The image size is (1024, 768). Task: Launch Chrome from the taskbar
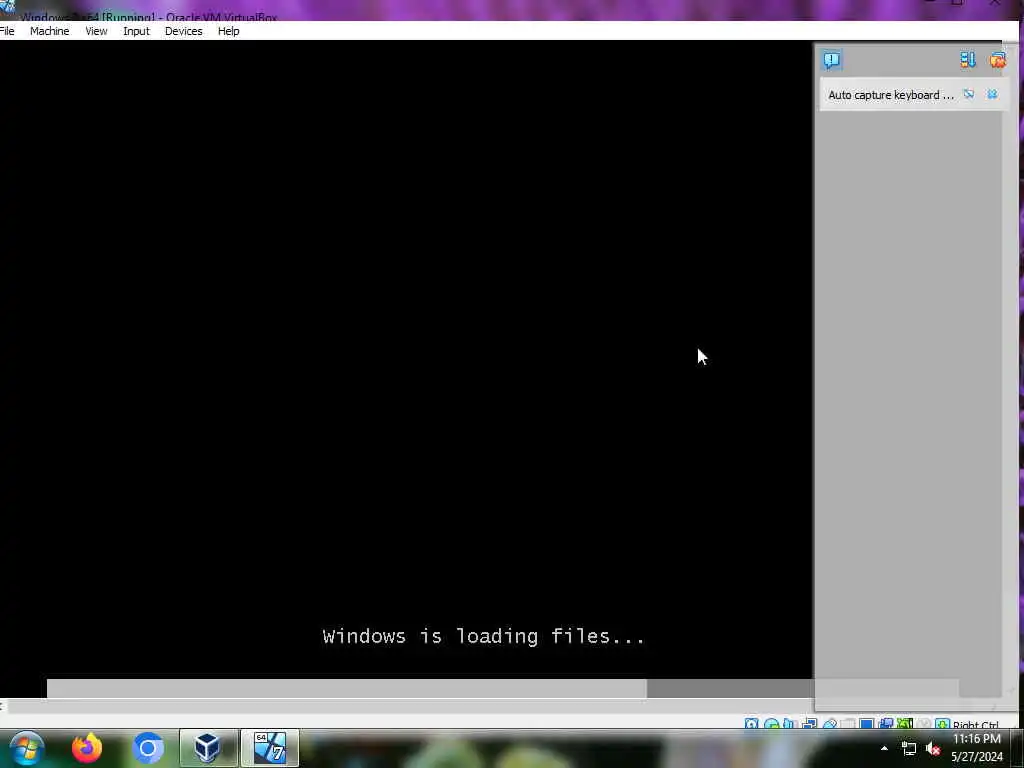(148, 748)
